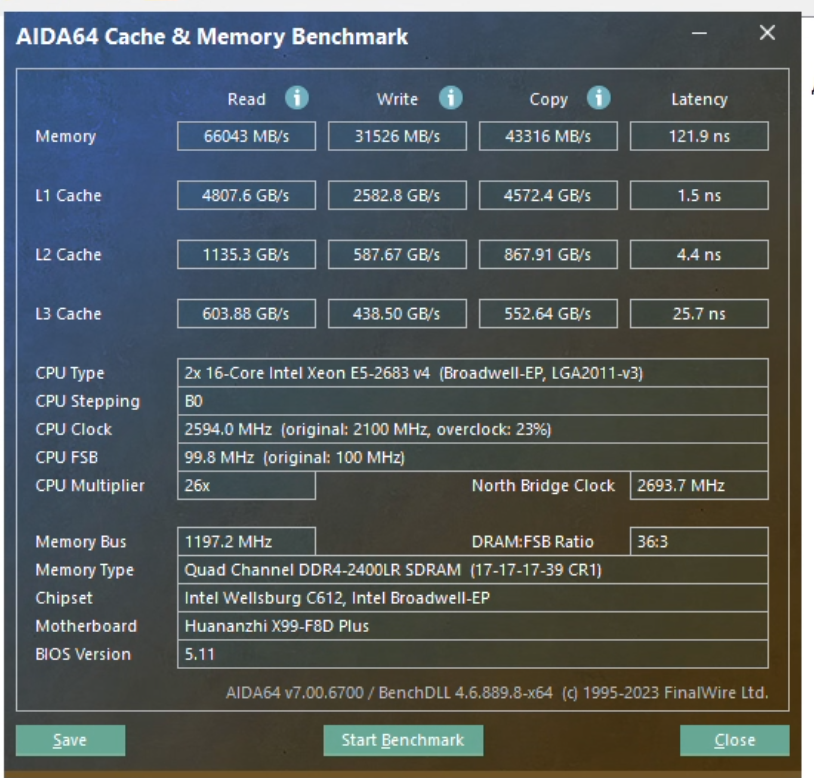
Task: Select the L1 Cache copy value 4572.4 GB/s
Action: click(x=548, y=195)
